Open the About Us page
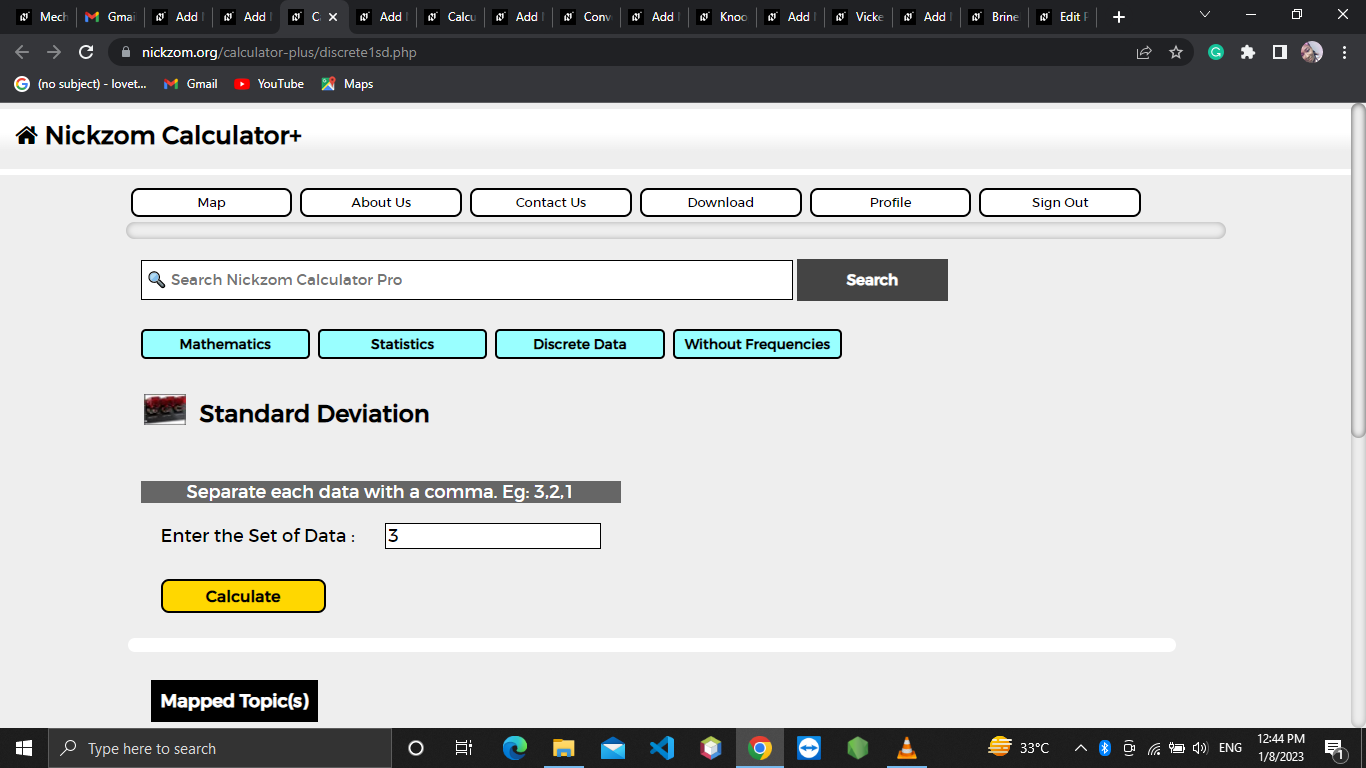 point(381,202)
